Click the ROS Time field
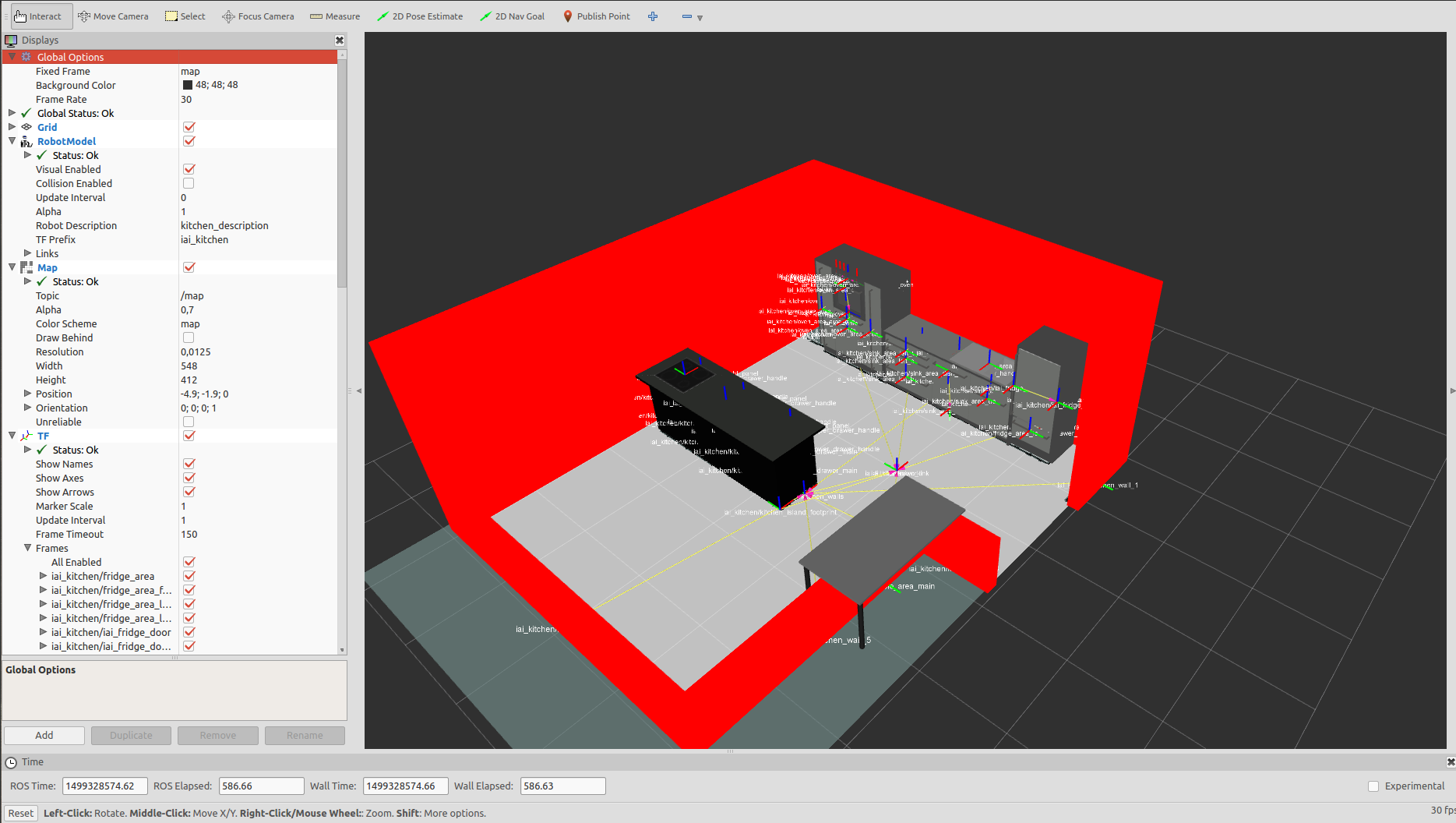Image resolution: width=1456 pixels, height=823 pixels. (x=105, y=786)
